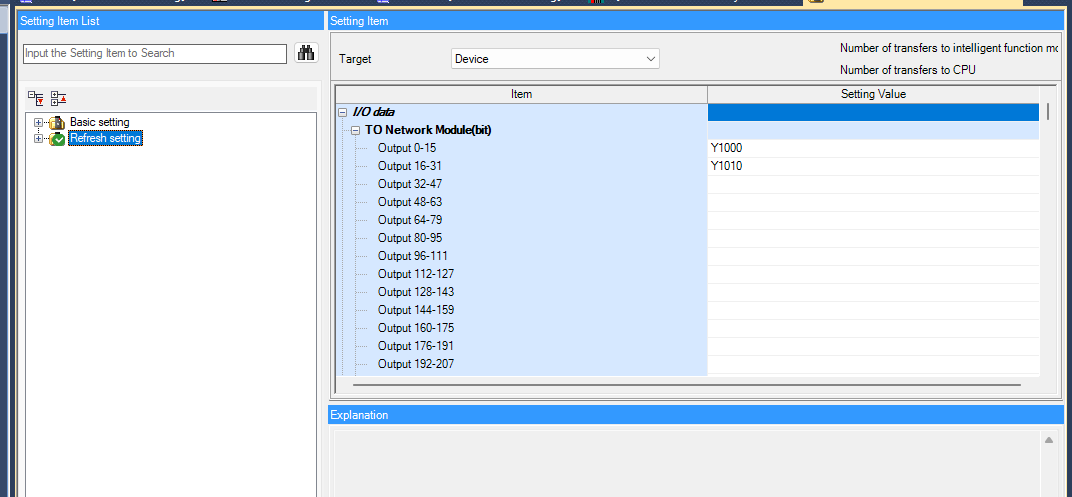1072x497 pixels.
Task: Collapse TO Network Module(bit) group
Action: 355,131
